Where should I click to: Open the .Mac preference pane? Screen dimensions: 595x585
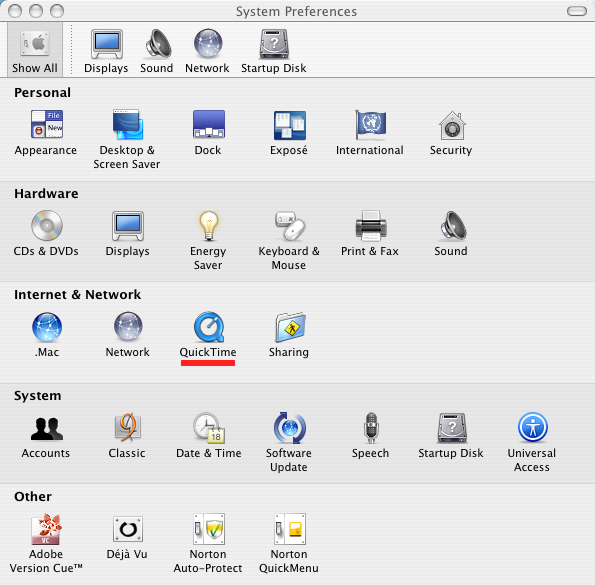[x=47, y=335]
